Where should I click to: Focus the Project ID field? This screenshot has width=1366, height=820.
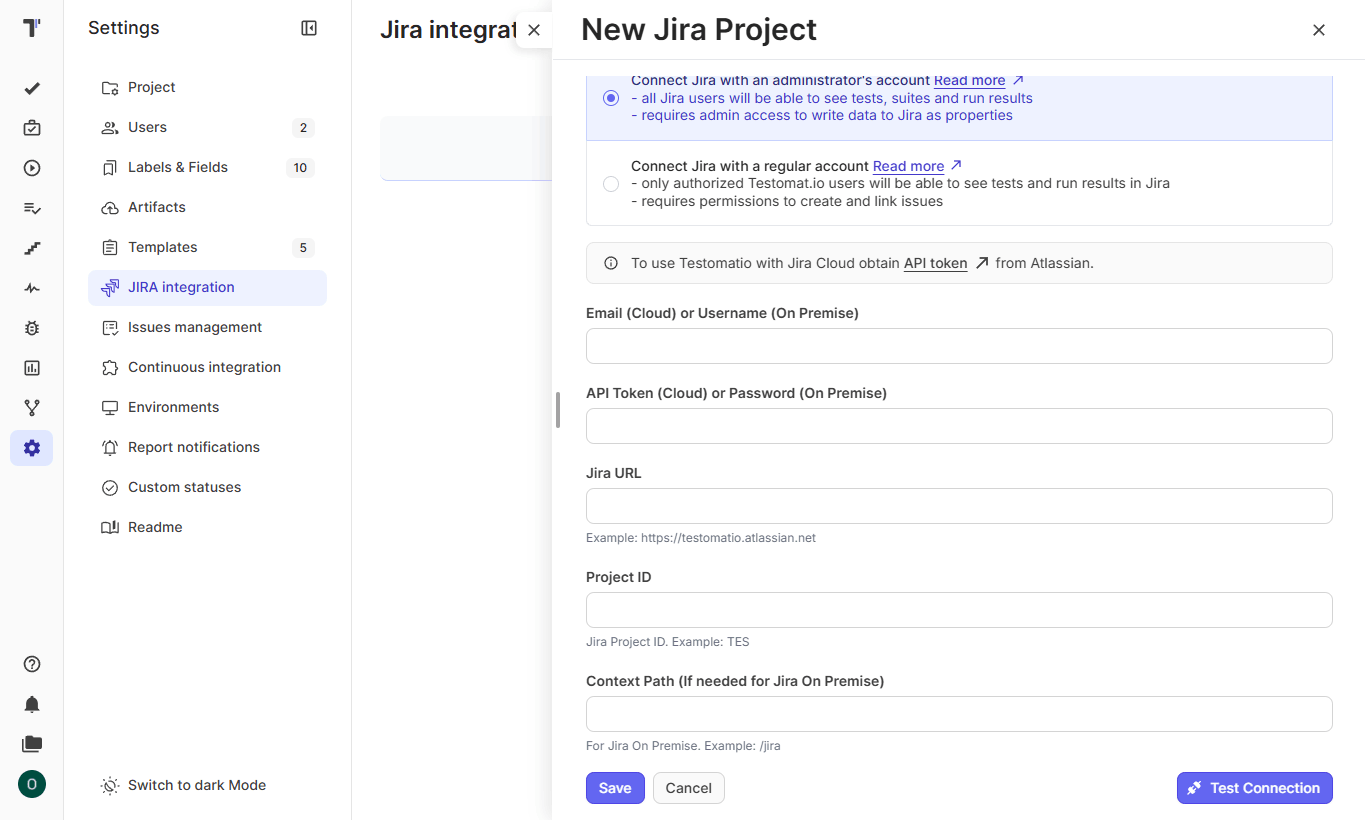(959, 610)
